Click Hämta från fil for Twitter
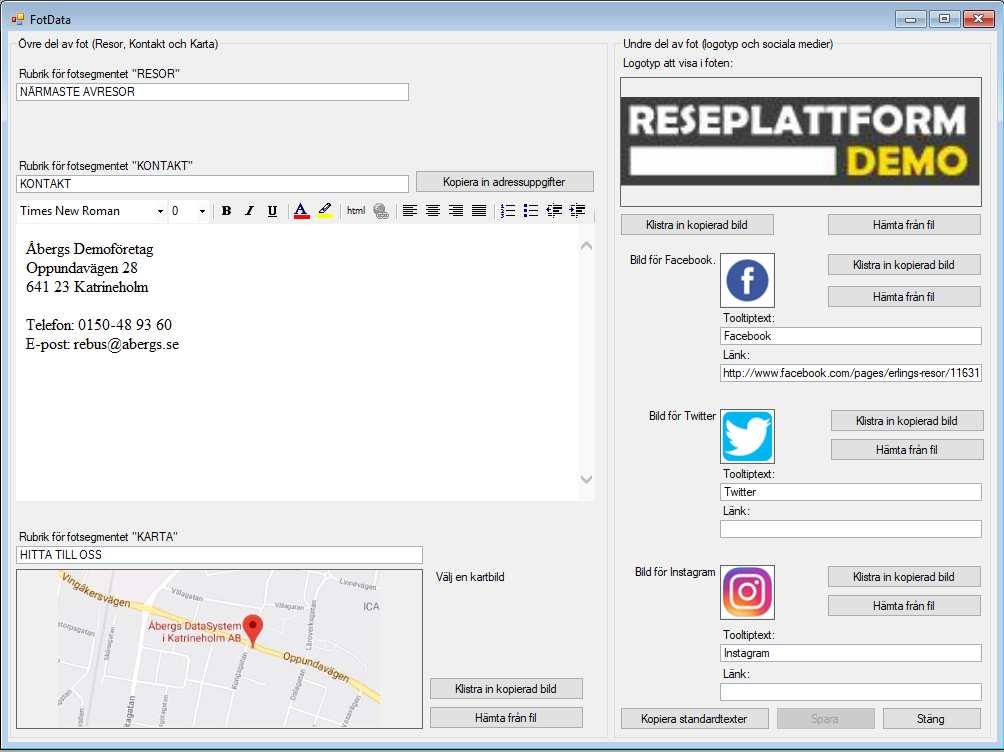Image resolution: width=1004 pixels, height=752 pixels. point(907,450)
